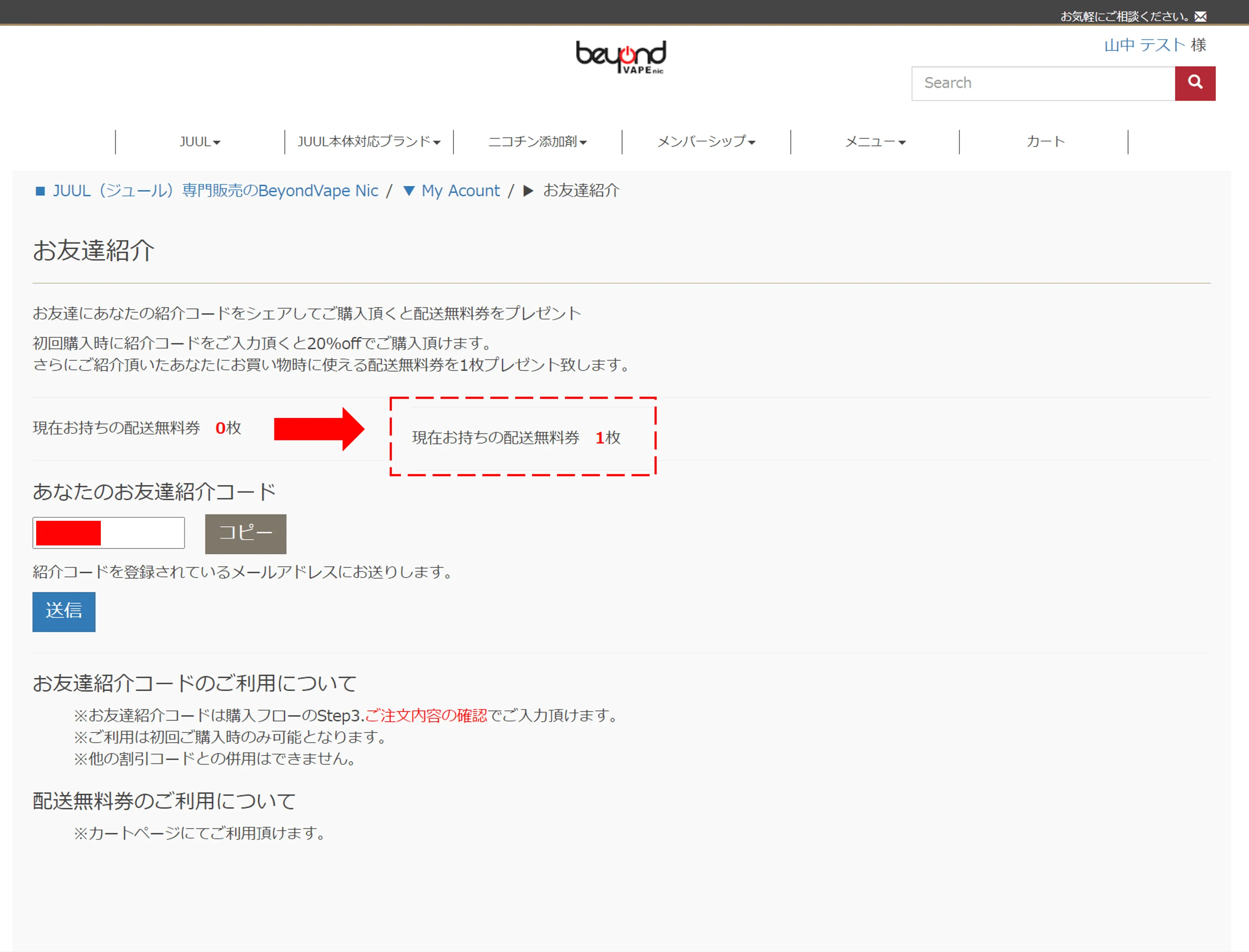Click the search magnifier icon

coord(1196,83)
